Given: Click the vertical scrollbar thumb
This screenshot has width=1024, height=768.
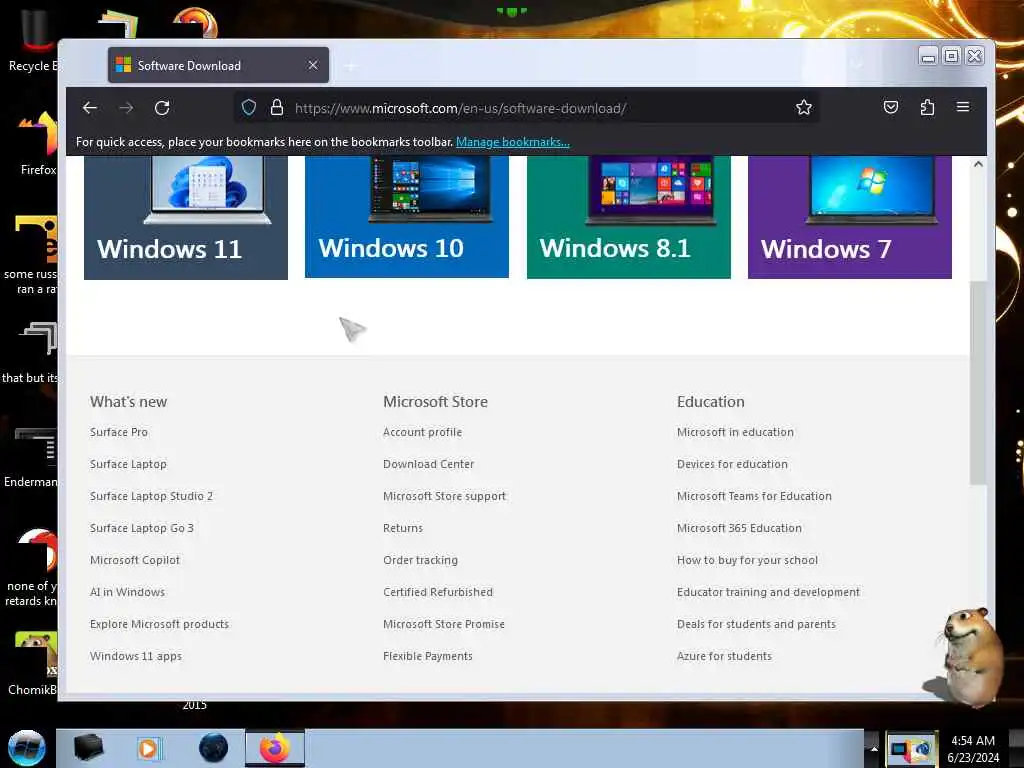Looking at the screenshot, I should [978, 383].
